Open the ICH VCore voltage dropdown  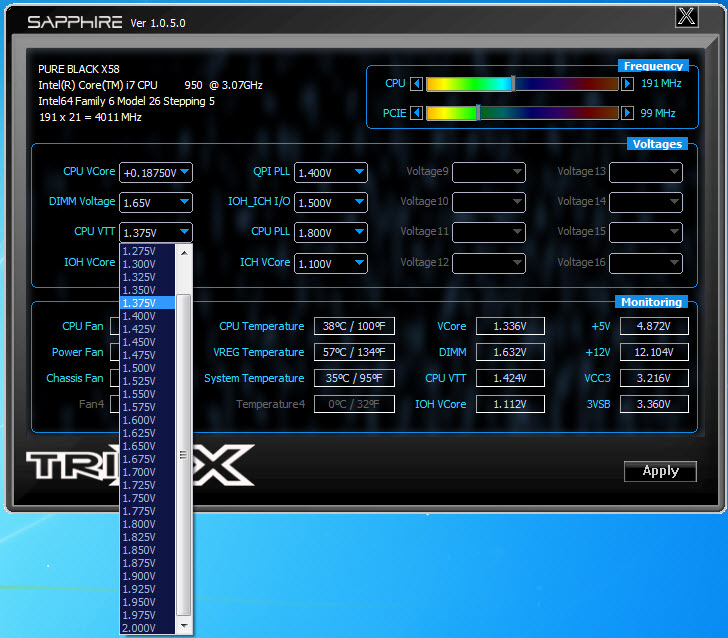pyautogui.click(x=331, y=264)
